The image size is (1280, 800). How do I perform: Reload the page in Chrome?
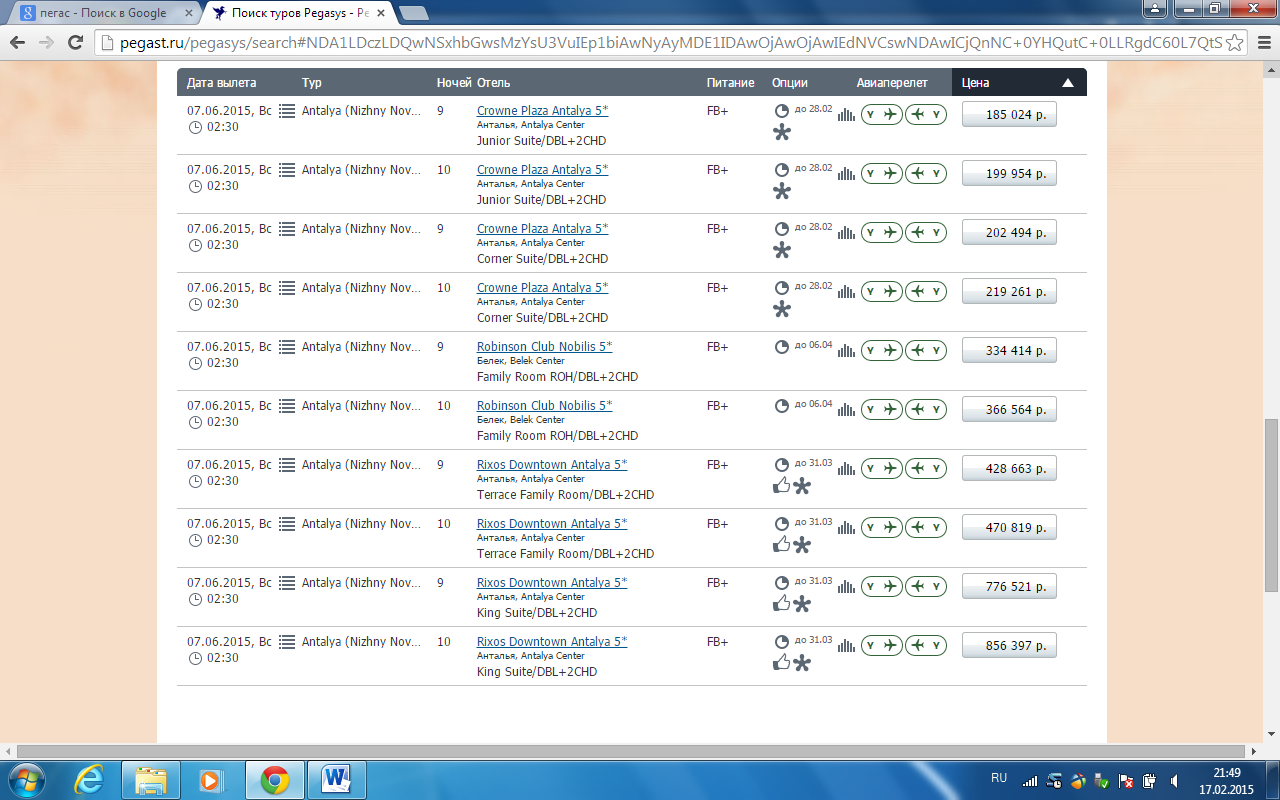point(75,42)
